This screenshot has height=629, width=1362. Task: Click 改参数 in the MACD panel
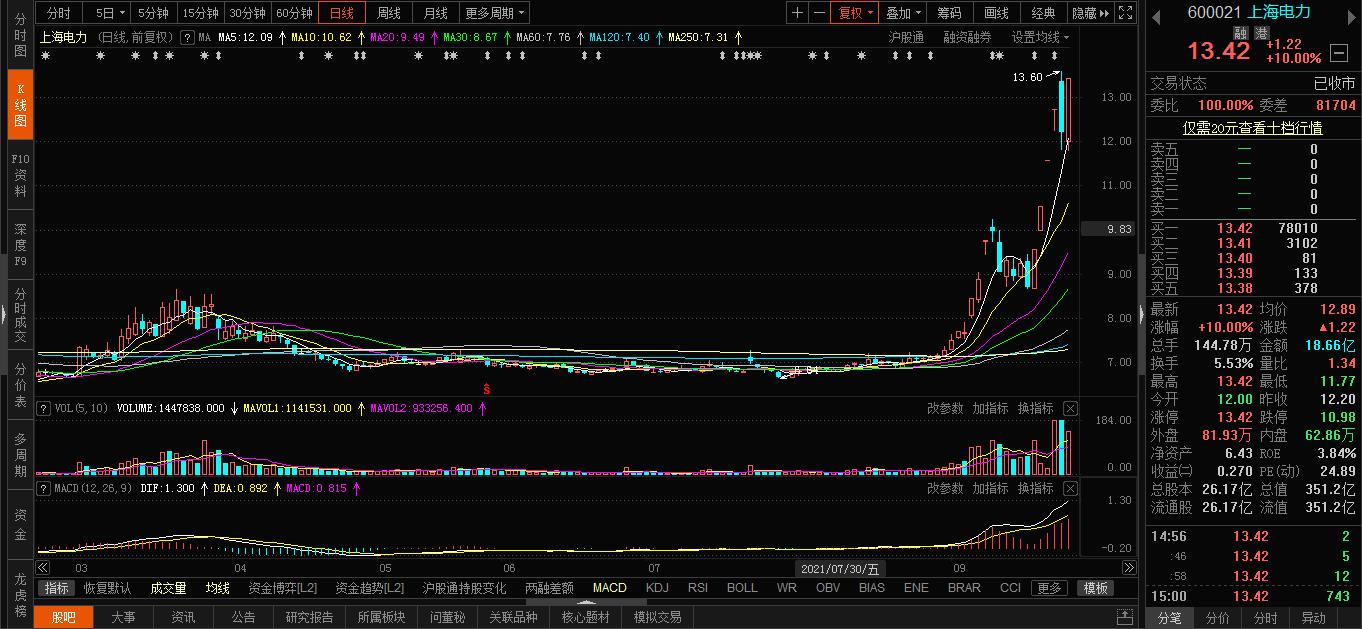945,488
